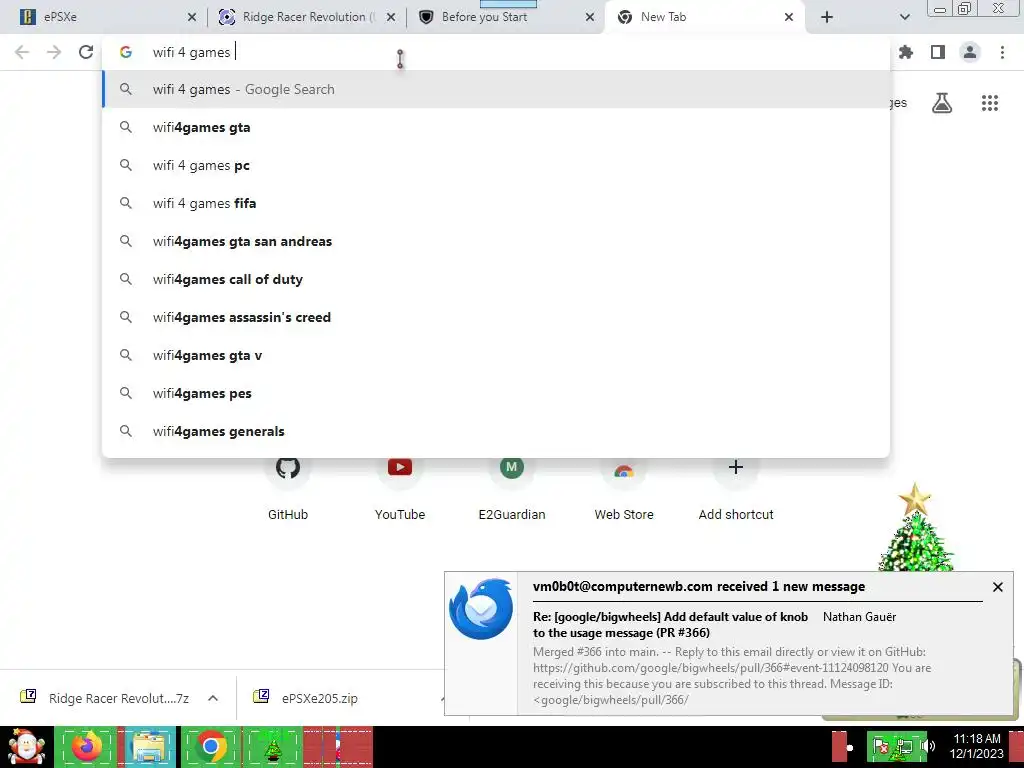Close the Ridge Racer Revolution tab
The image size is (1024, 768).
point(391,18)
